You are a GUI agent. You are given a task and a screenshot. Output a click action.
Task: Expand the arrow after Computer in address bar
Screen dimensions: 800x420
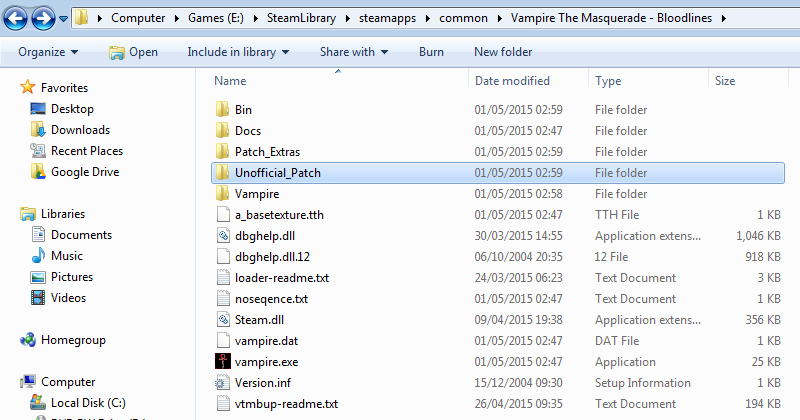(x=177, y=18)
